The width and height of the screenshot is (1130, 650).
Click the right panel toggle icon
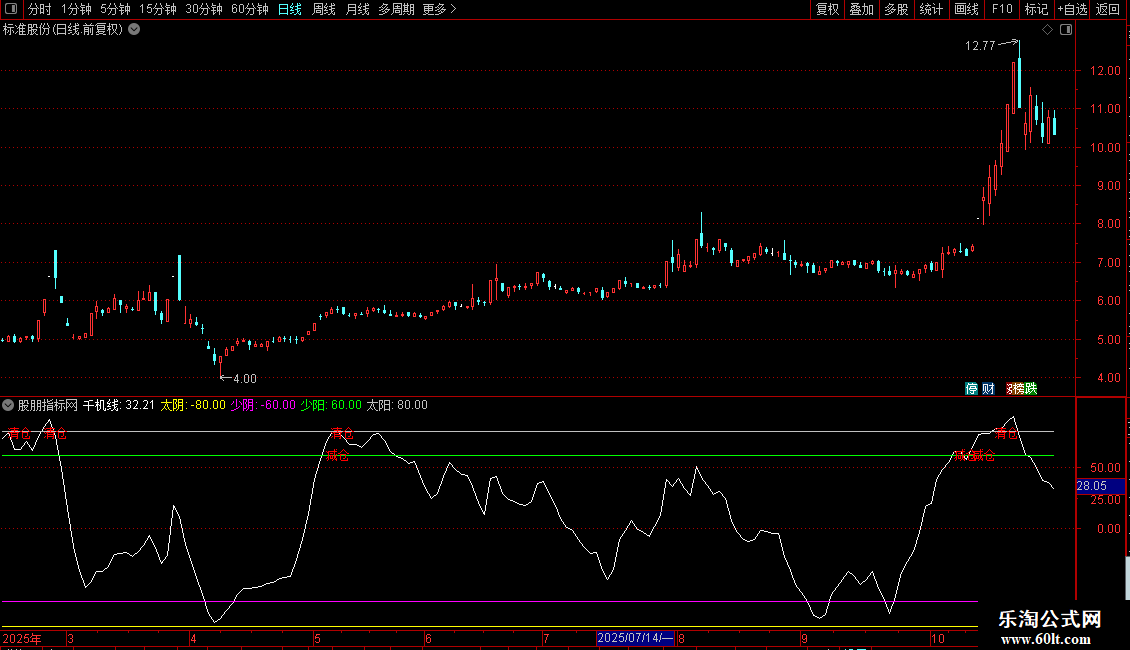1066,30
